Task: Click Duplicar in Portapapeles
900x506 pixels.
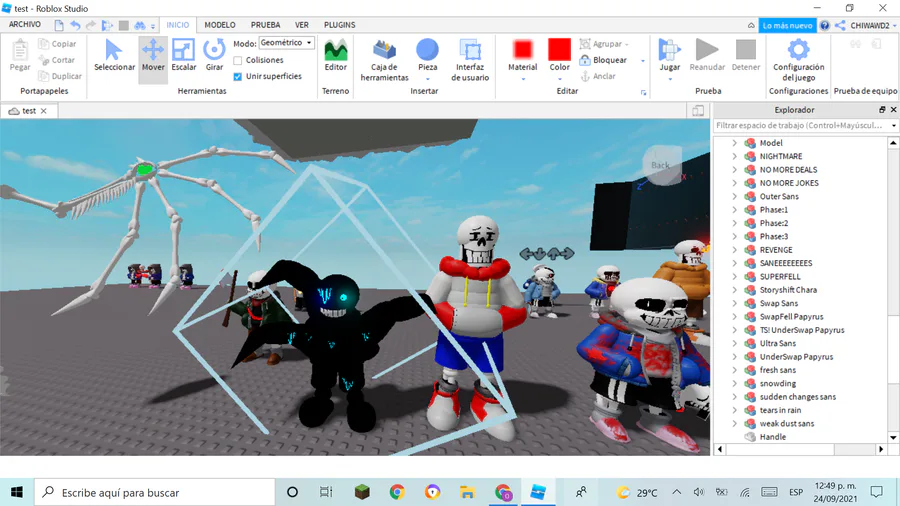Action: [x=60, y=76]
